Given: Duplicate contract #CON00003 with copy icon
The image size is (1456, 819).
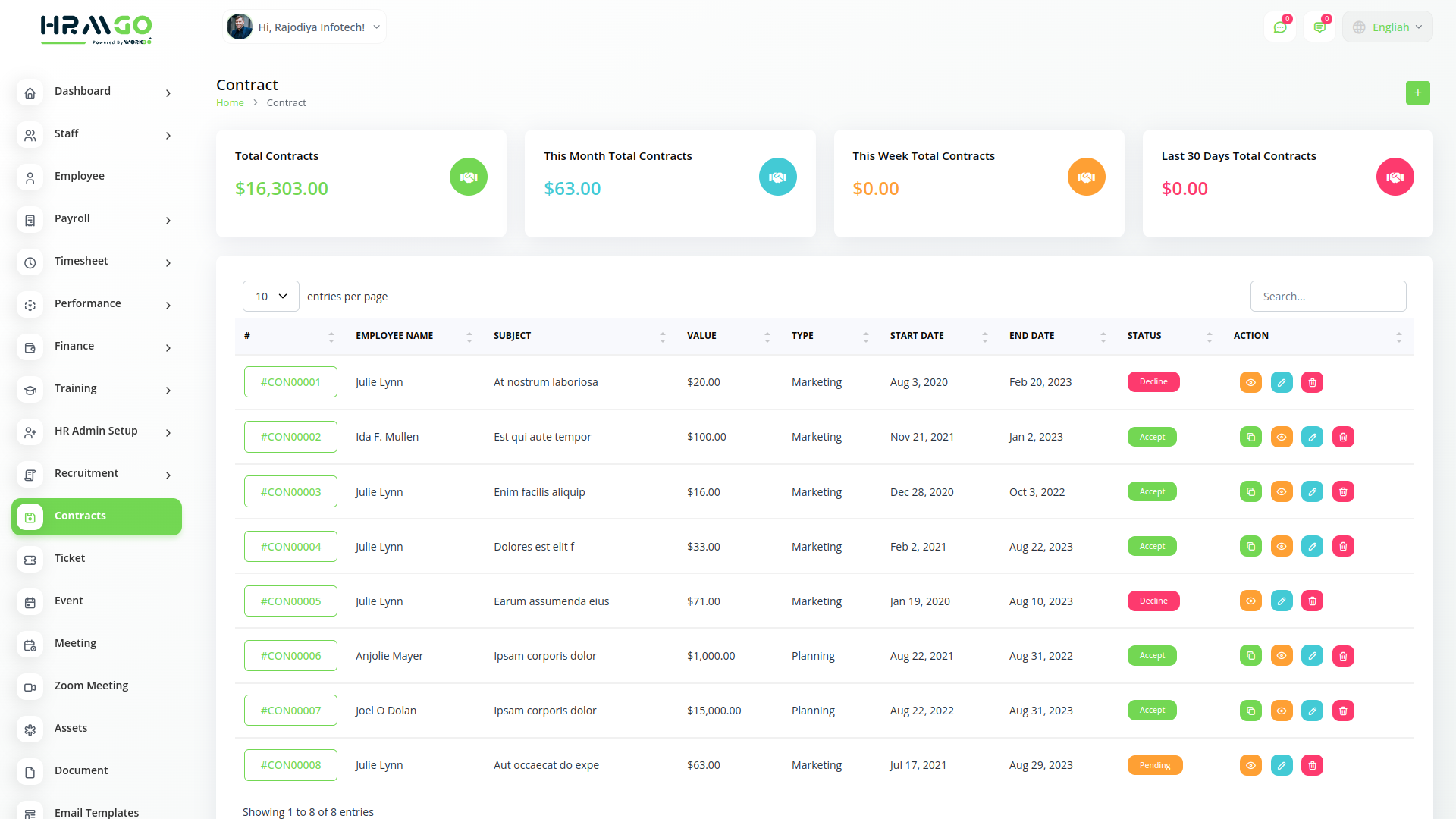Looking at the screenshot, I should click(1250, 491).
